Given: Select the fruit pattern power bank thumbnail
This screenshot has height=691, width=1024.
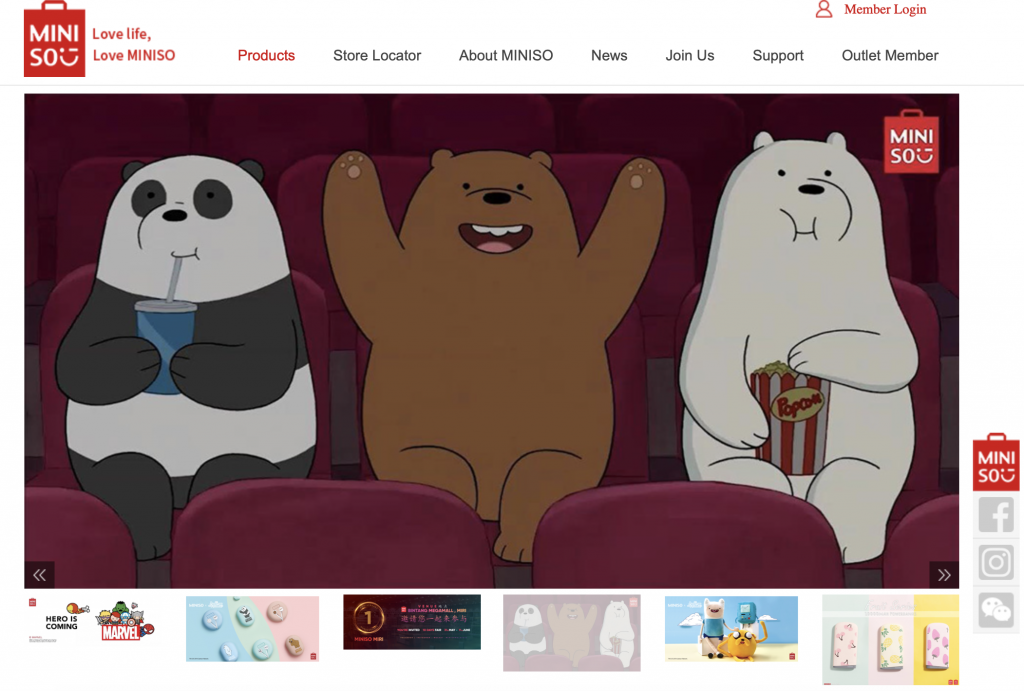Looking at the screenshot, I should click(891, 640).
